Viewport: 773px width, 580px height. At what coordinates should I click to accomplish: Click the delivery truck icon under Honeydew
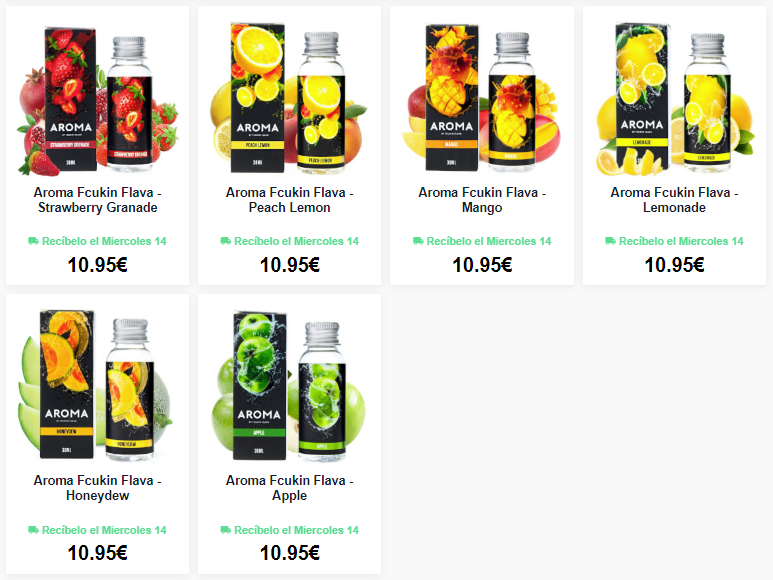33,530
